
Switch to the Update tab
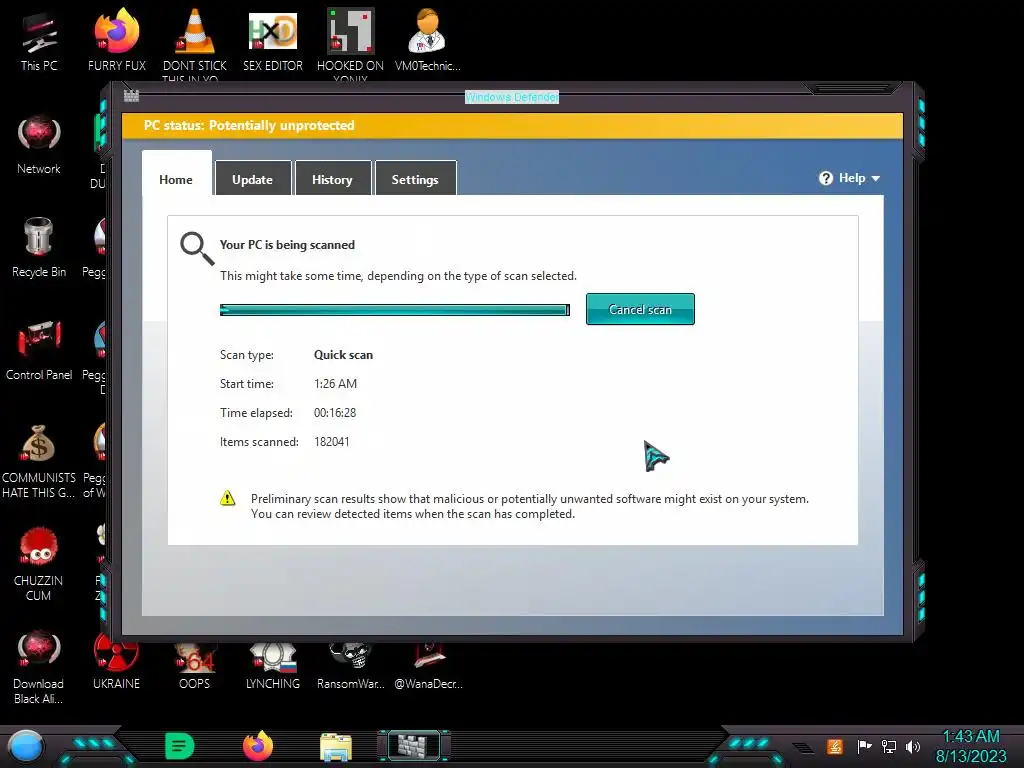(253, 179)
